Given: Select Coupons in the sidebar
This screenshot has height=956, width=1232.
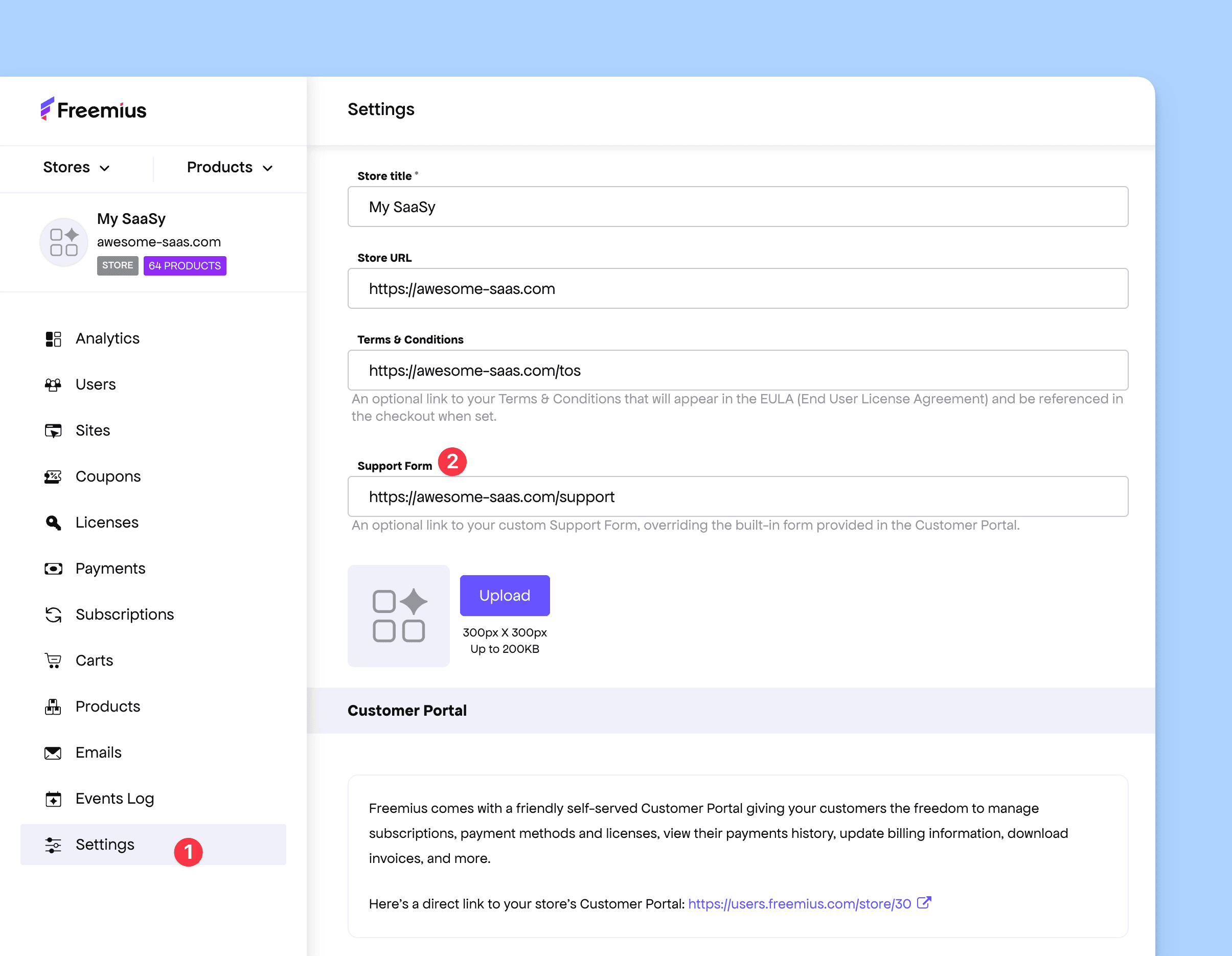Looking at the screenshot, I should point(153,477).
